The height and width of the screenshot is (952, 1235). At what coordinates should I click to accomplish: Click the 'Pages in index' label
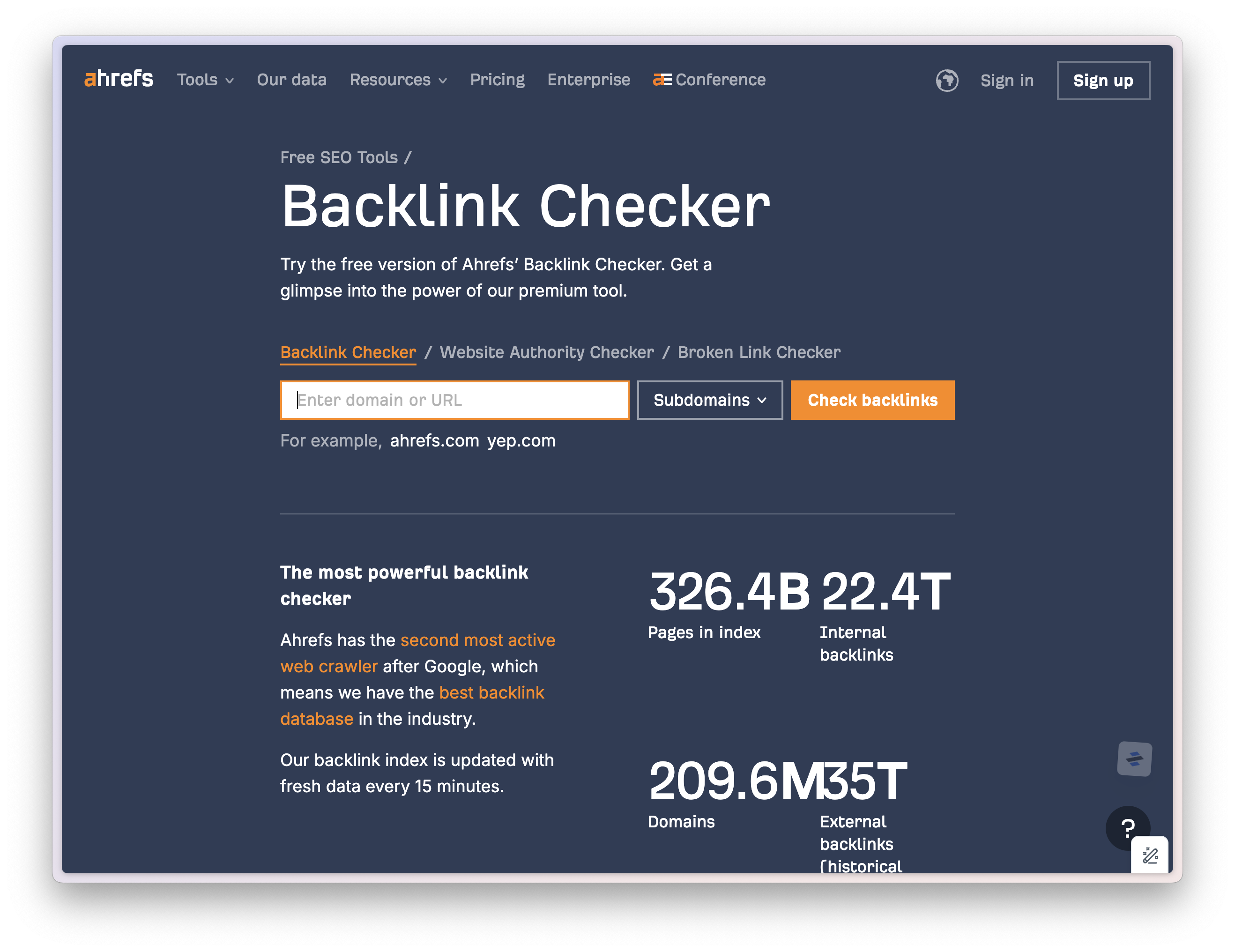pos(704,632)
